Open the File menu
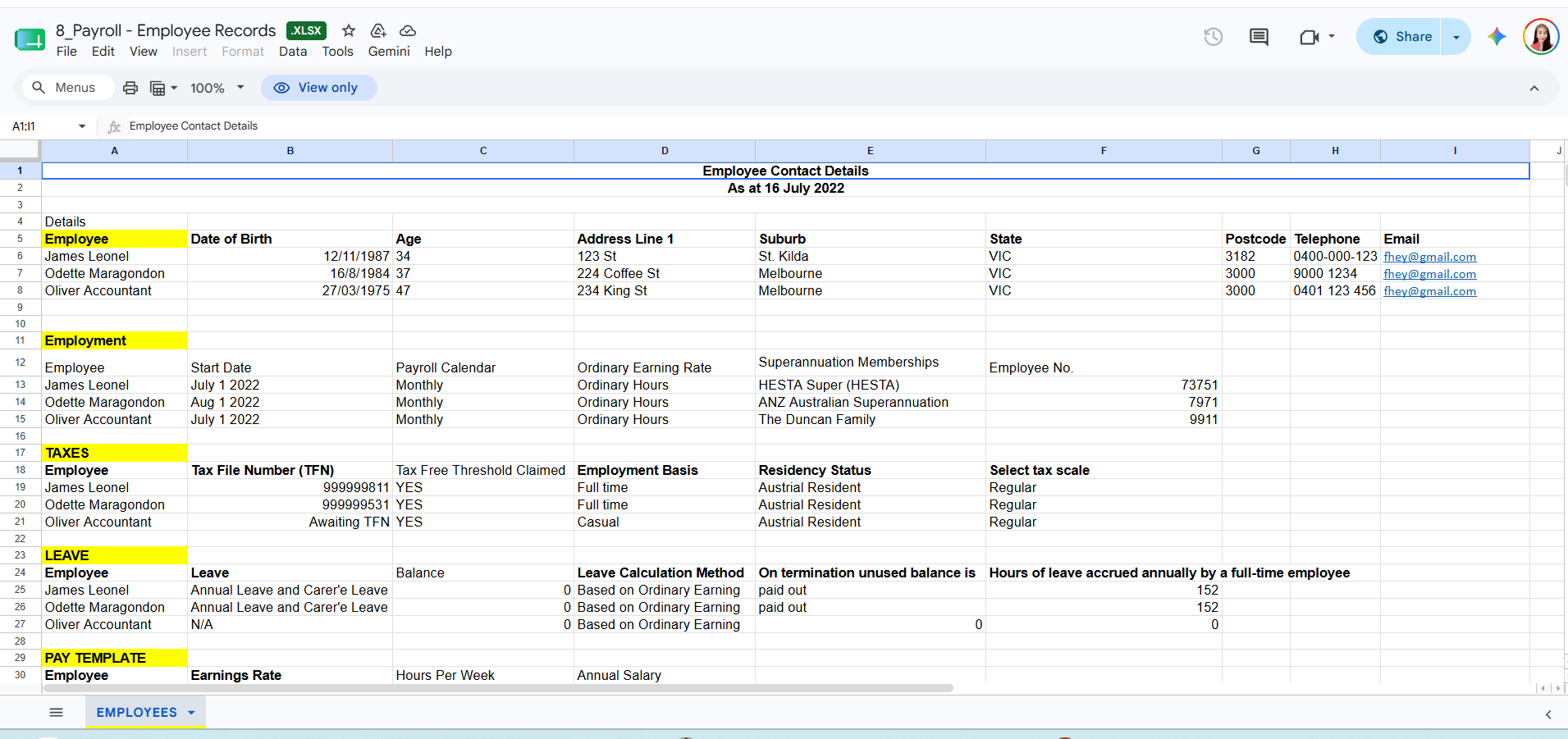 [x=66, y=51]
